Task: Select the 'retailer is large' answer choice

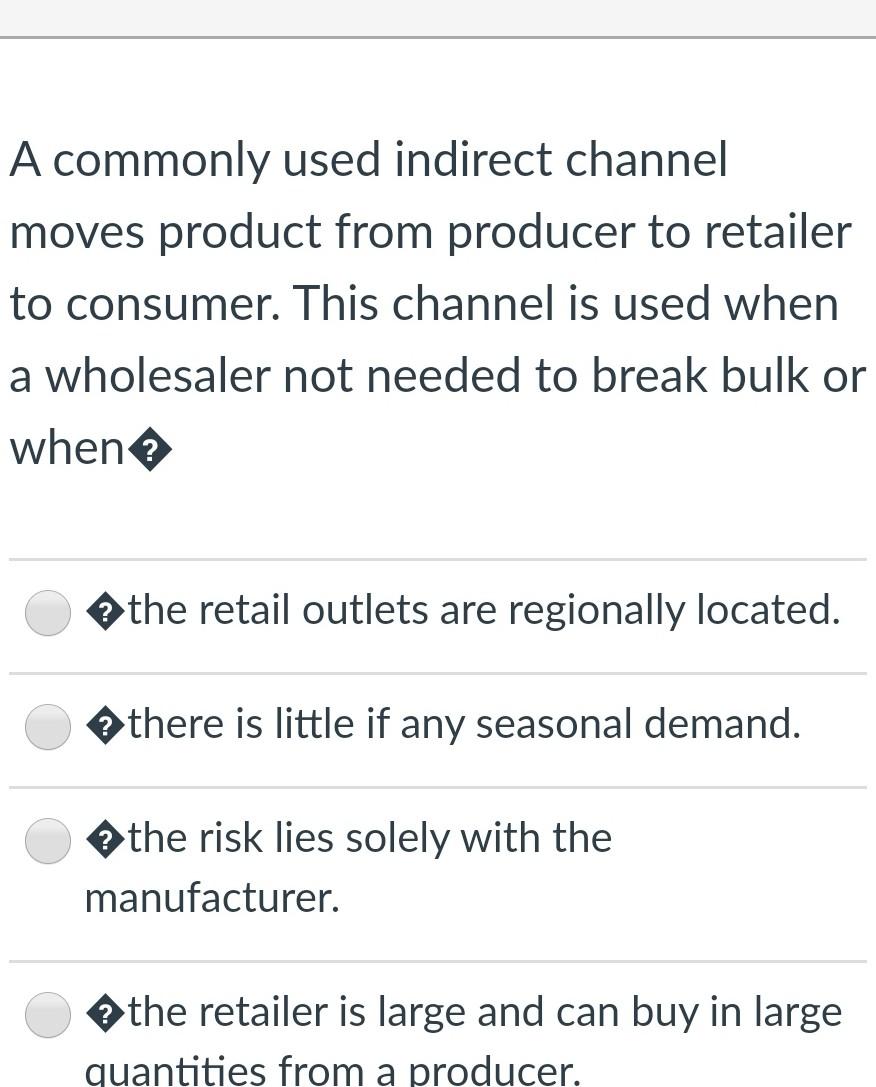Action: 47,1013
